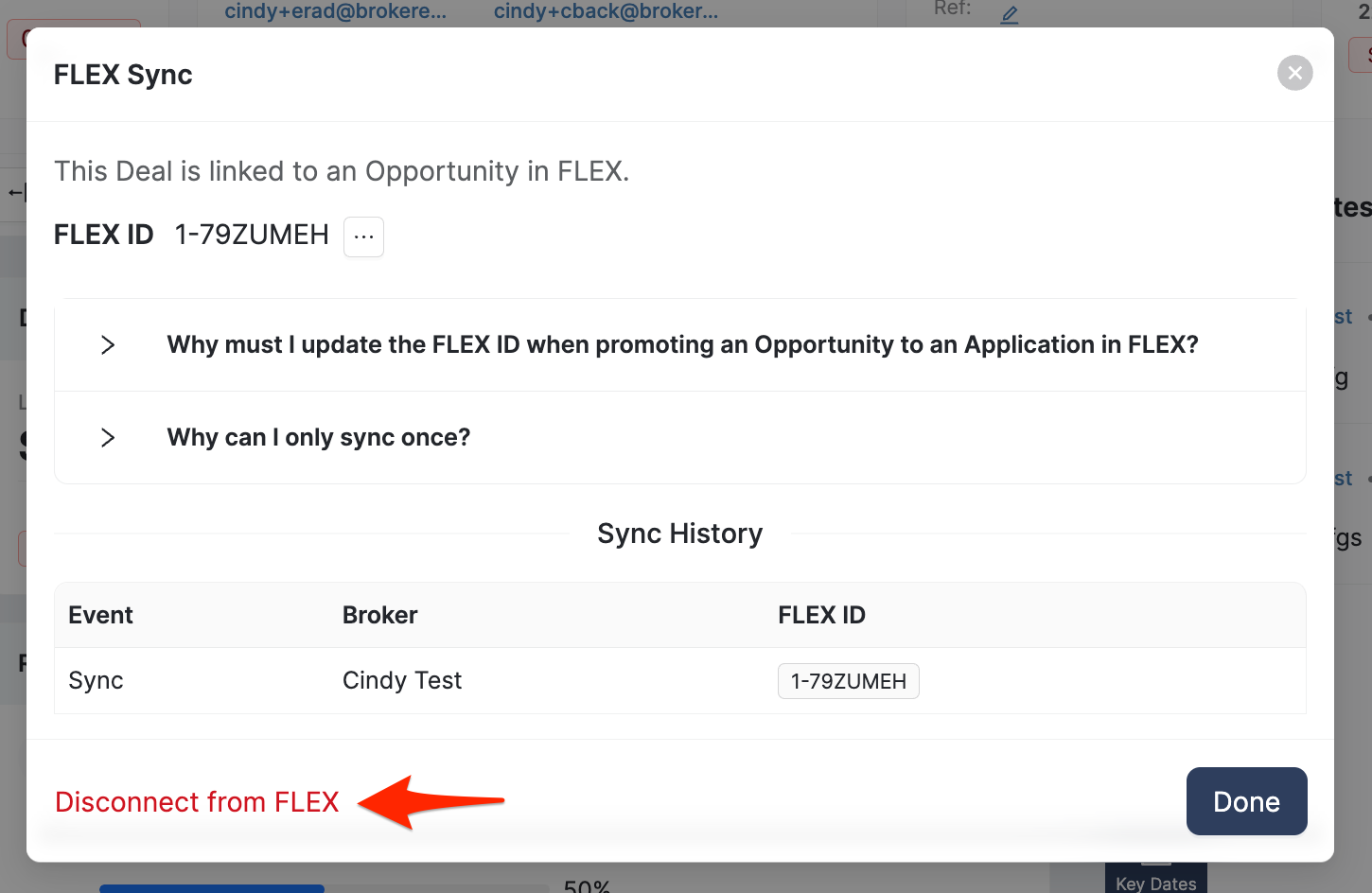This screenshot has width=1372, height=893.
Task: Click Disconnect from FLEX link
Action: pos(197,802)
